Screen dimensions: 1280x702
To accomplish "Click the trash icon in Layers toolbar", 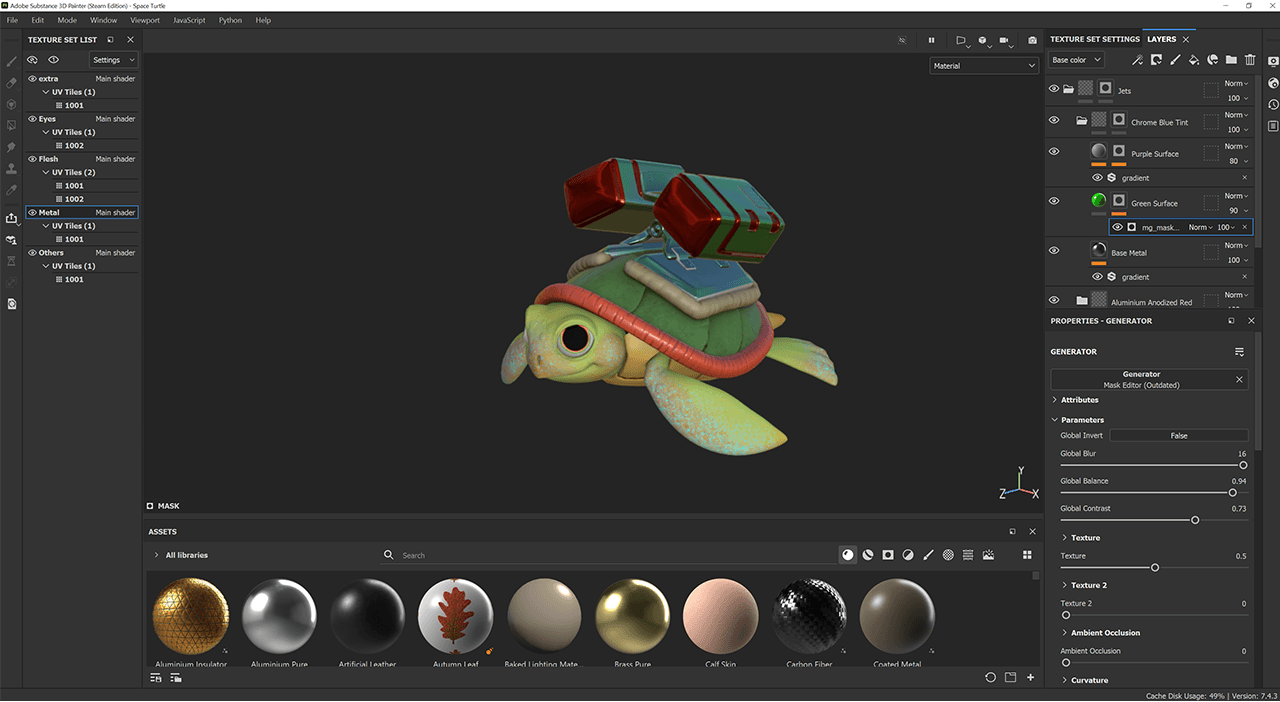I will pyautogui.click(x=1250, y=60).
